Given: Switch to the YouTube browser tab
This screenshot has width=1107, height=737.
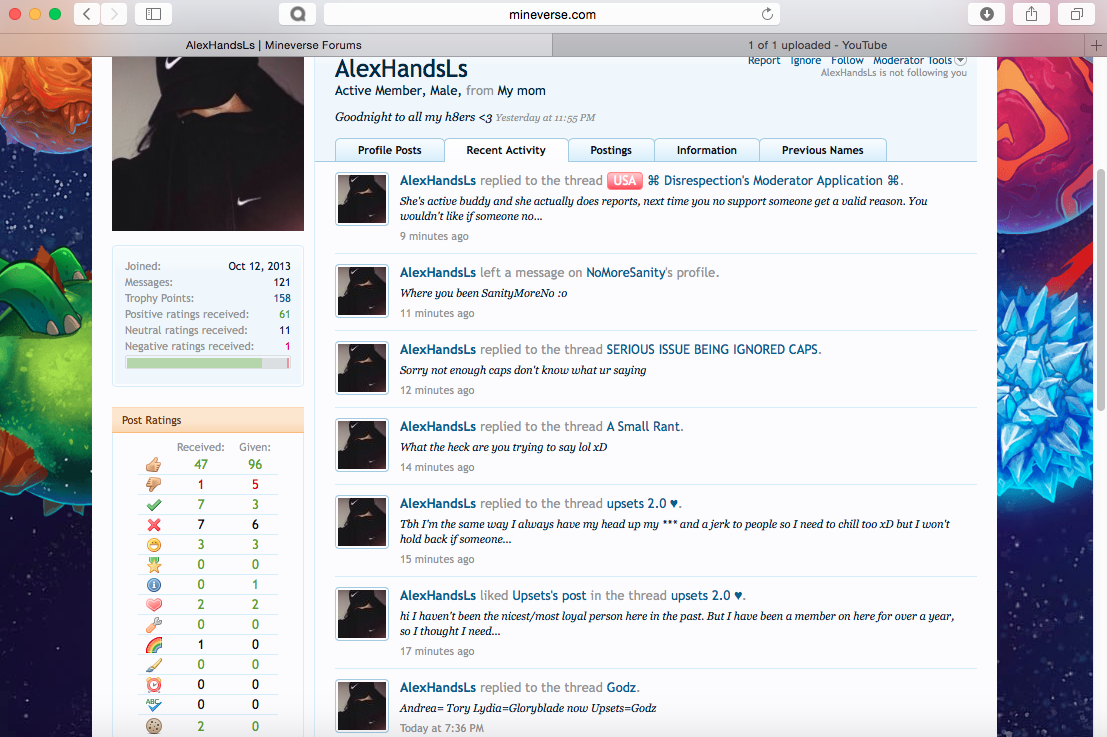Looking at the screenshot, I should (817, 45).
